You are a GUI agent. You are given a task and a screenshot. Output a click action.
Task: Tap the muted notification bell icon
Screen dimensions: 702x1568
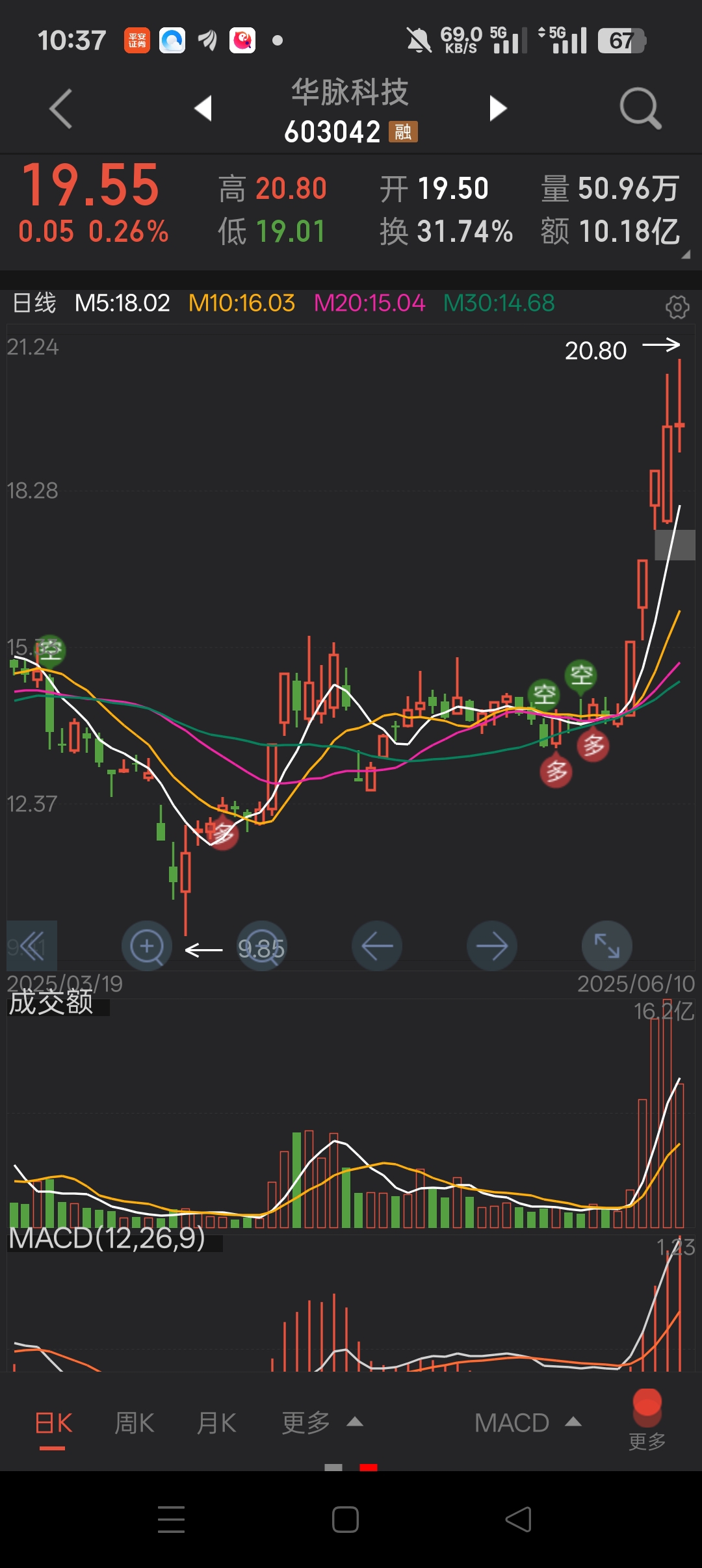(419, 41)
